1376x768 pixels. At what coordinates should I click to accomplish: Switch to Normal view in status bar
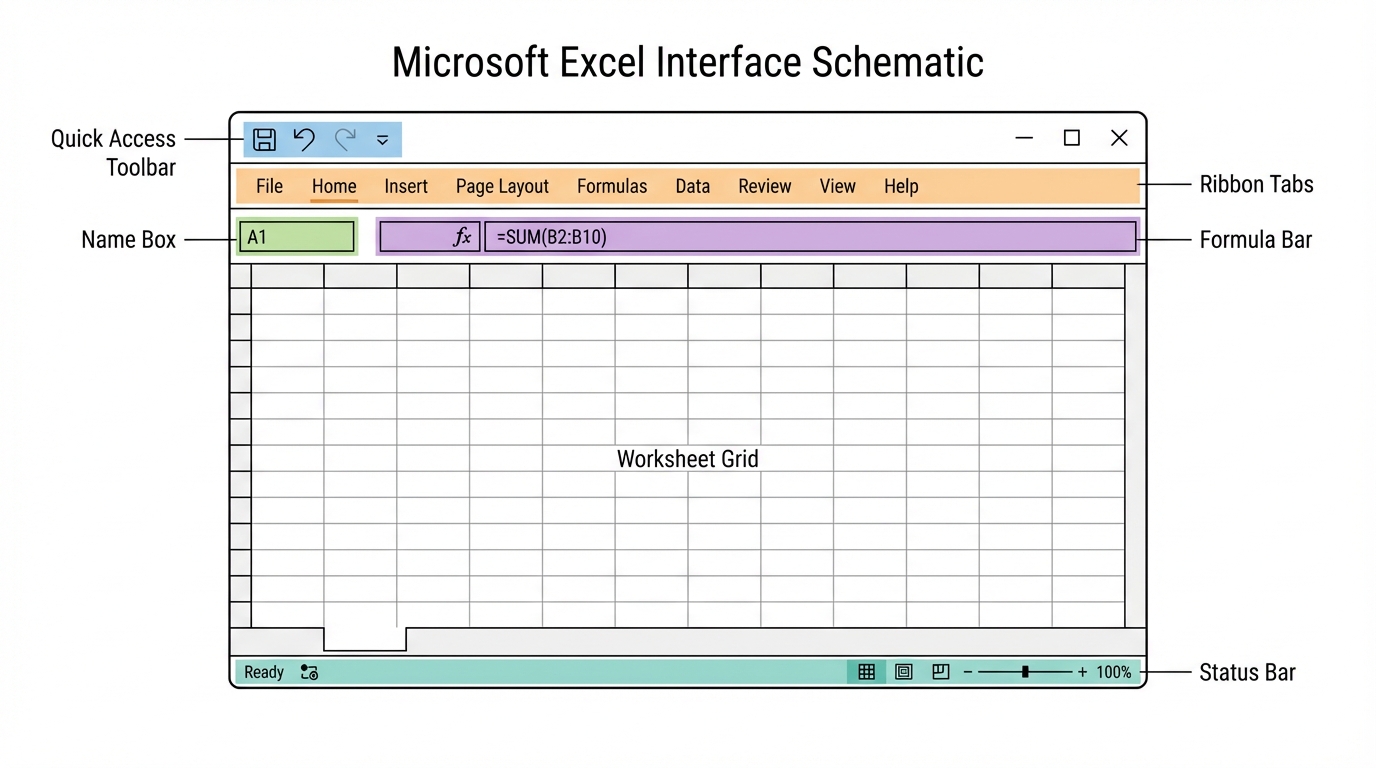point(867,673)
